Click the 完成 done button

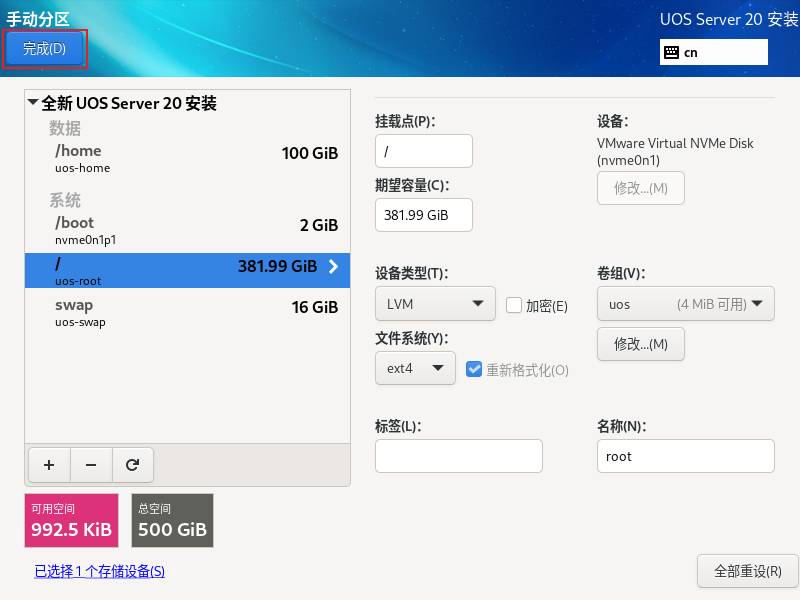pyautogui.click(x=44, y=48)
